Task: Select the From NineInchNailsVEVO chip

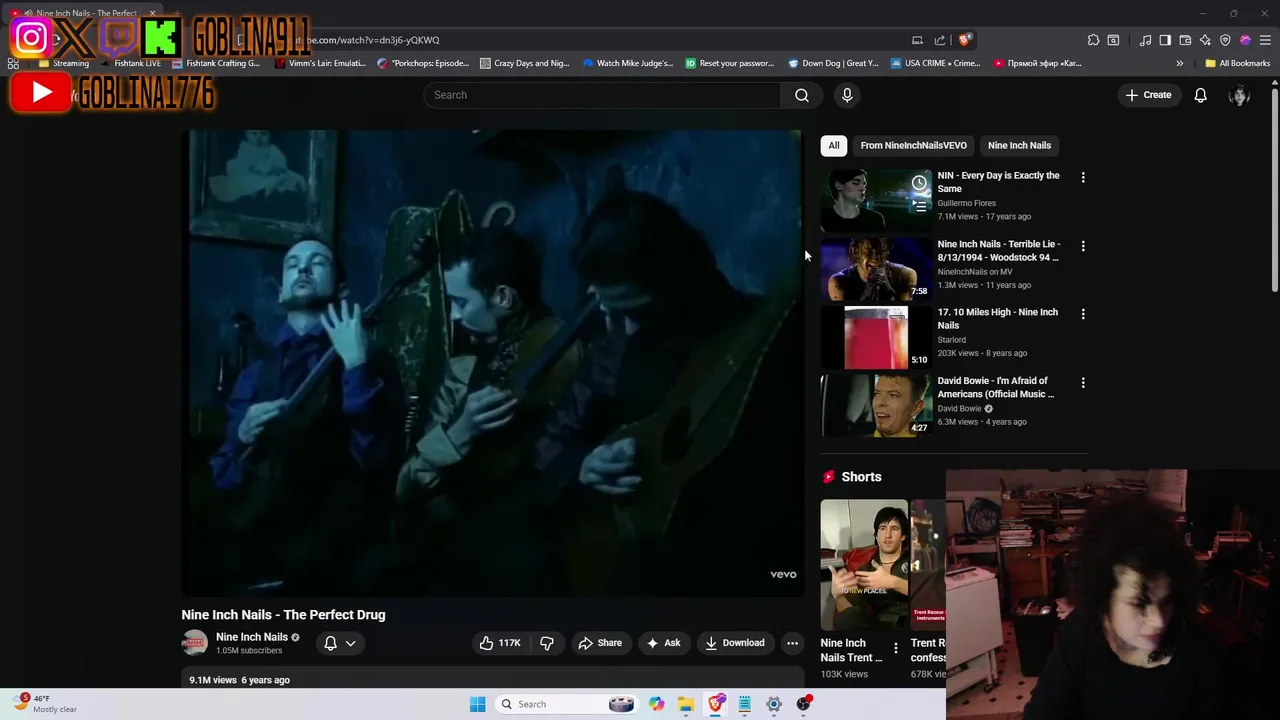Action: pyautogui.click(x=914, y=145)
